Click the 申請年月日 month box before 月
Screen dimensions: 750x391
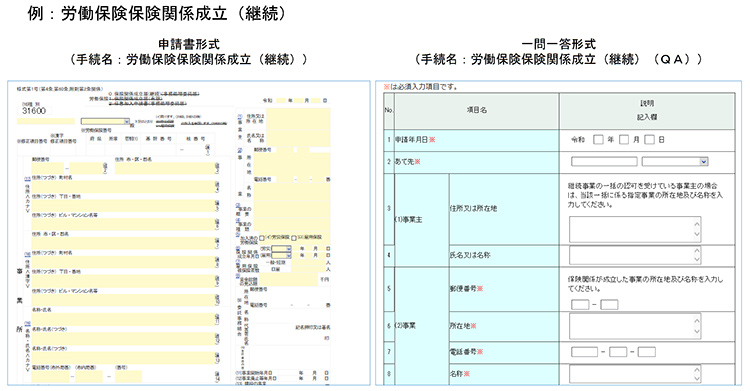[x=624, y=139]
